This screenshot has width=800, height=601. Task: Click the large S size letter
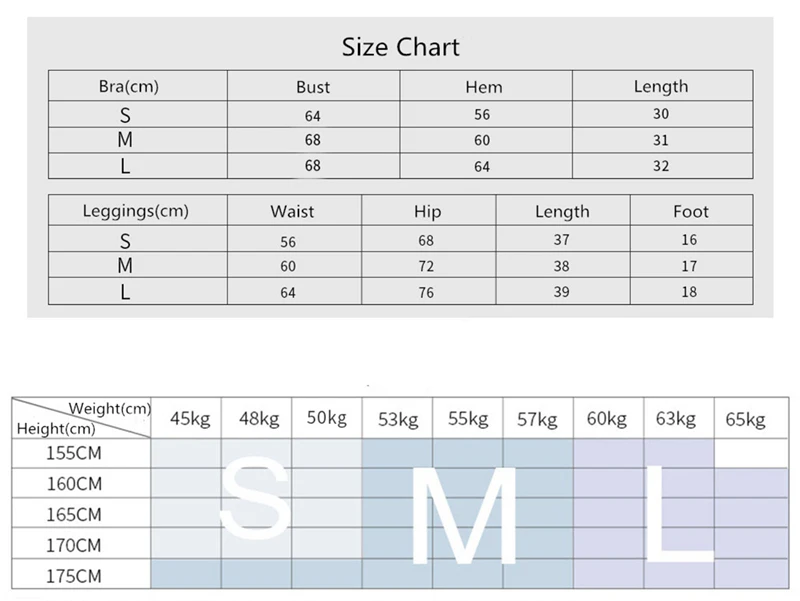point(255,498)
